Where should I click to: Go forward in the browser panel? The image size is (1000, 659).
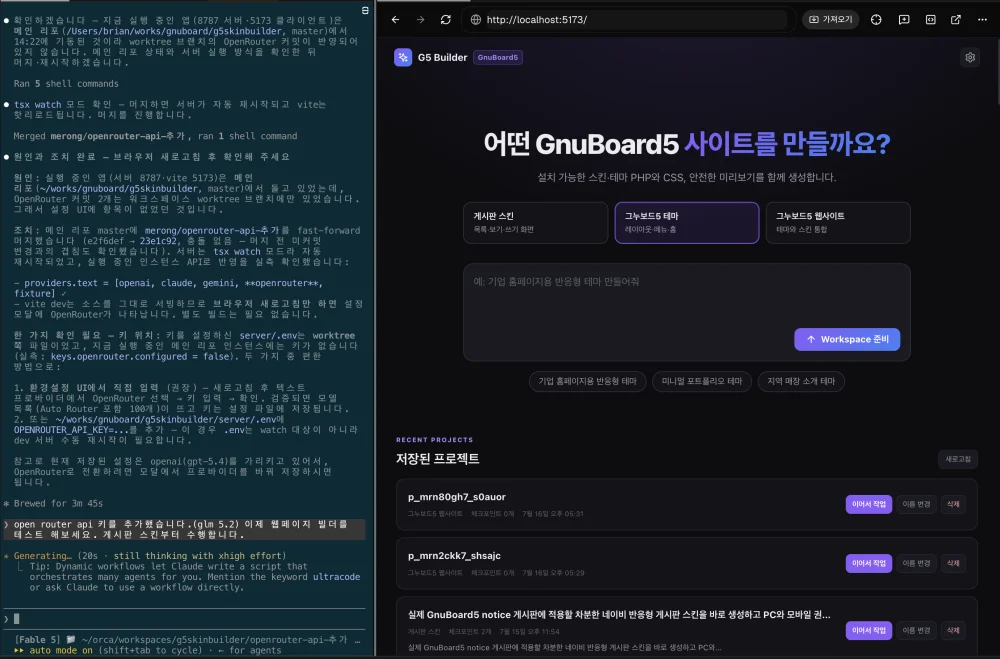click(420, 20)
